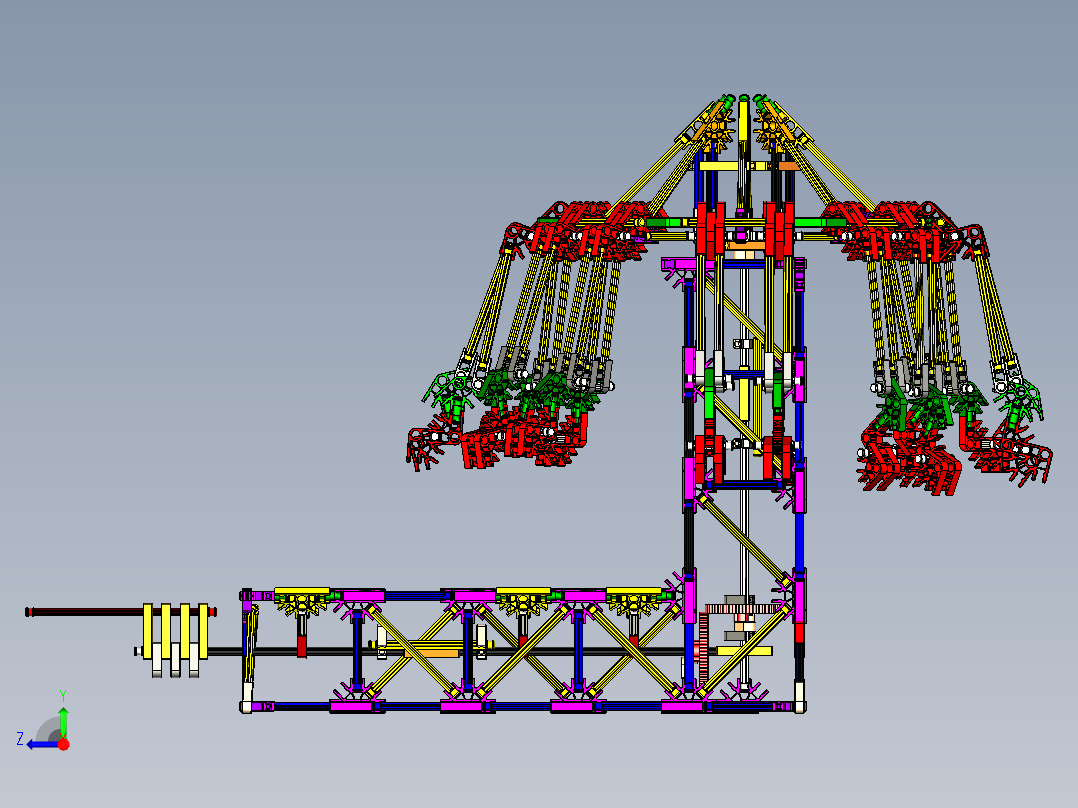Screen dimensions: 1078x808
Task: Select the pink spur gear at tower base
Action: pyautogui.click(x=744, y=609)
